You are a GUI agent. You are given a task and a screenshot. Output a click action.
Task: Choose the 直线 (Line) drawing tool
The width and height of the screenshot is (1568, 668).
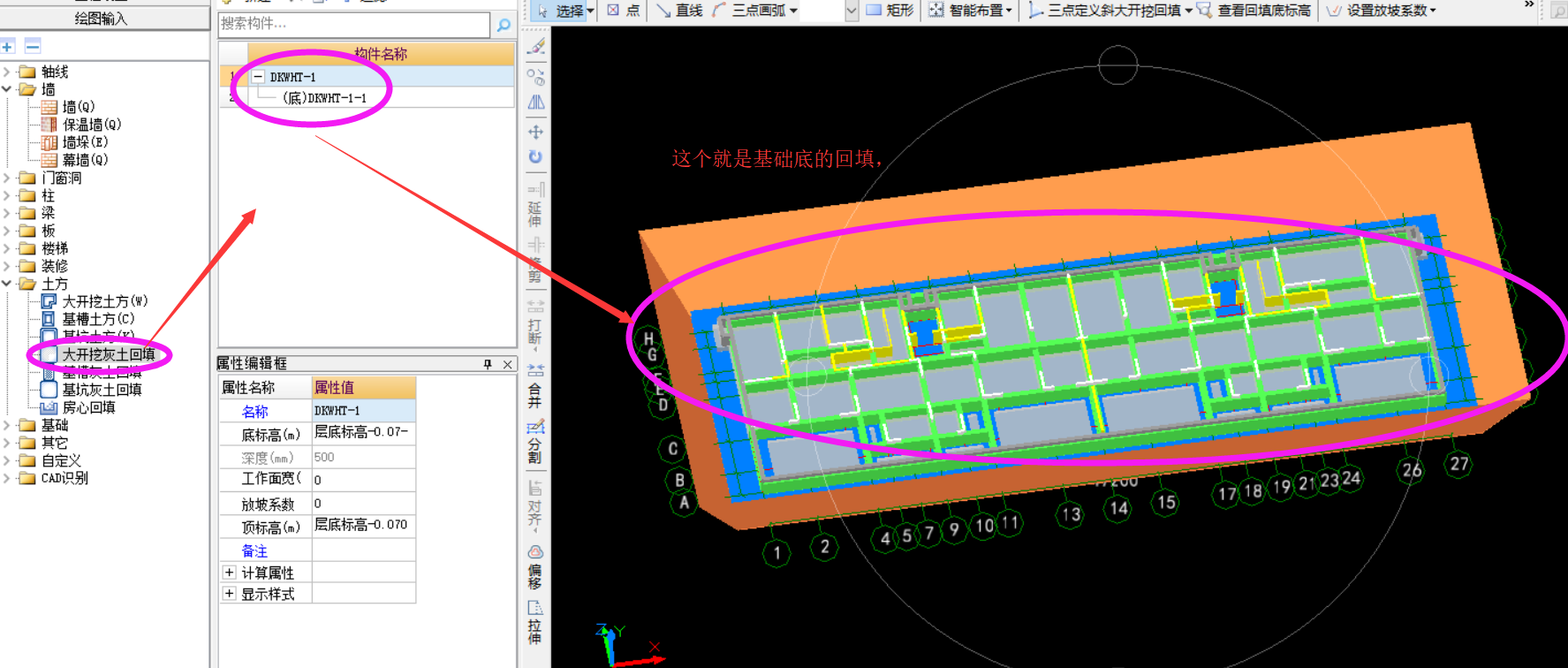679,11
